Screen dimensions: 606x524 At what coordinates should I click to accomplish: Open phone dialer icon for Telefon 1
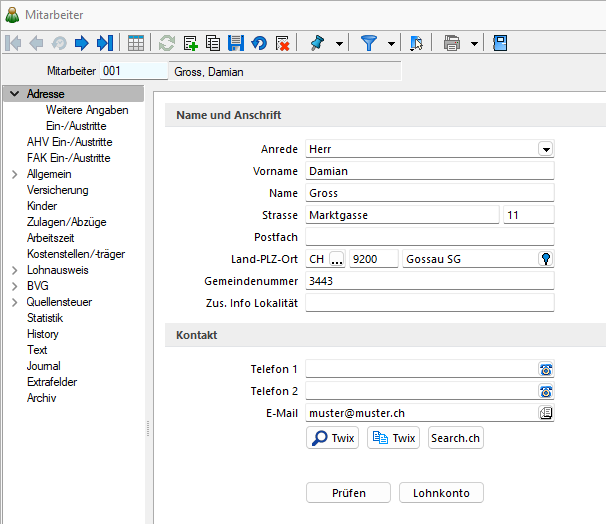(x=546, y=369)
